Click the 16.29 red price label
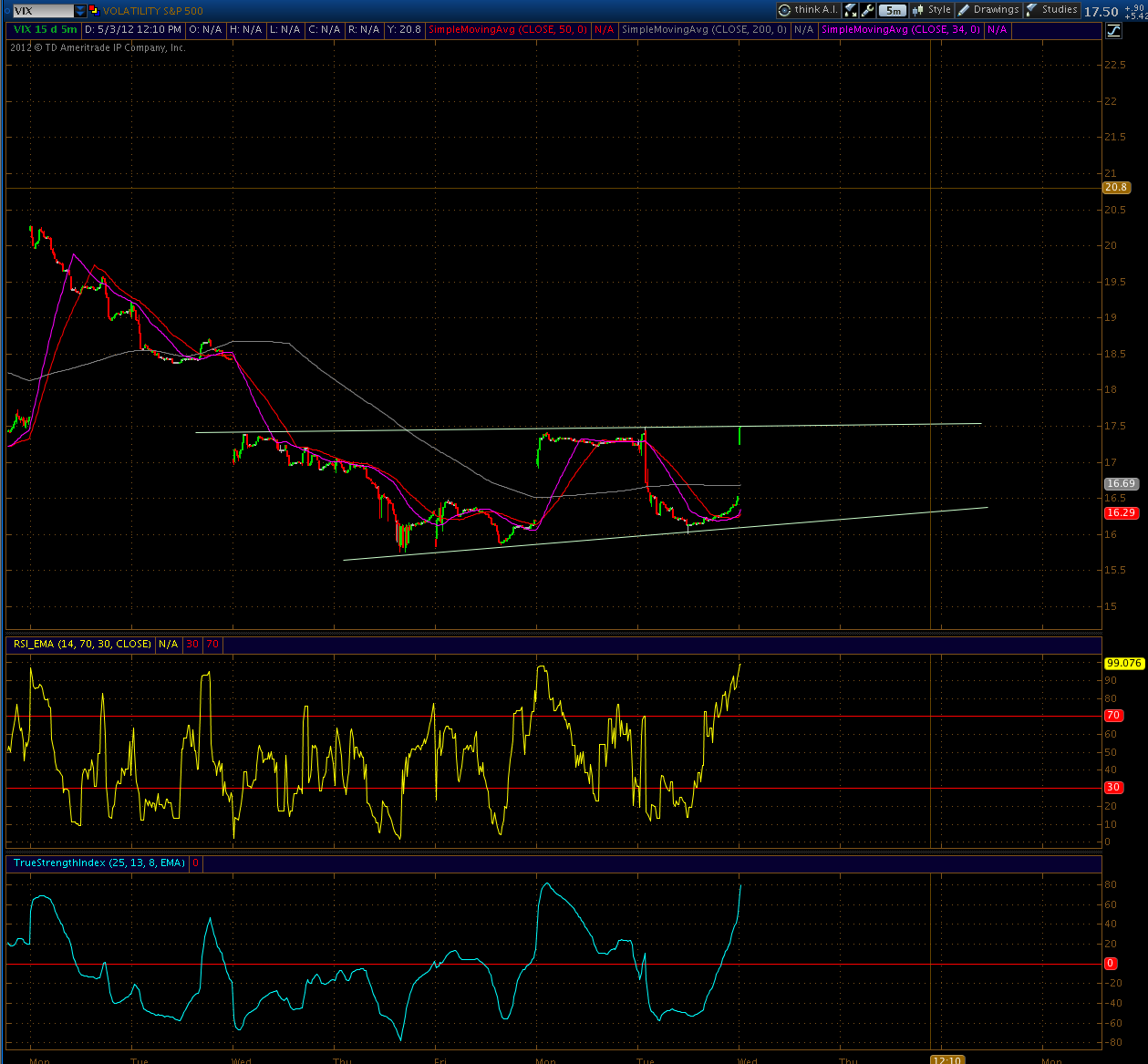Image resolution: width=1148 pixels, height=1064 pixels. tap(1121, 513)
